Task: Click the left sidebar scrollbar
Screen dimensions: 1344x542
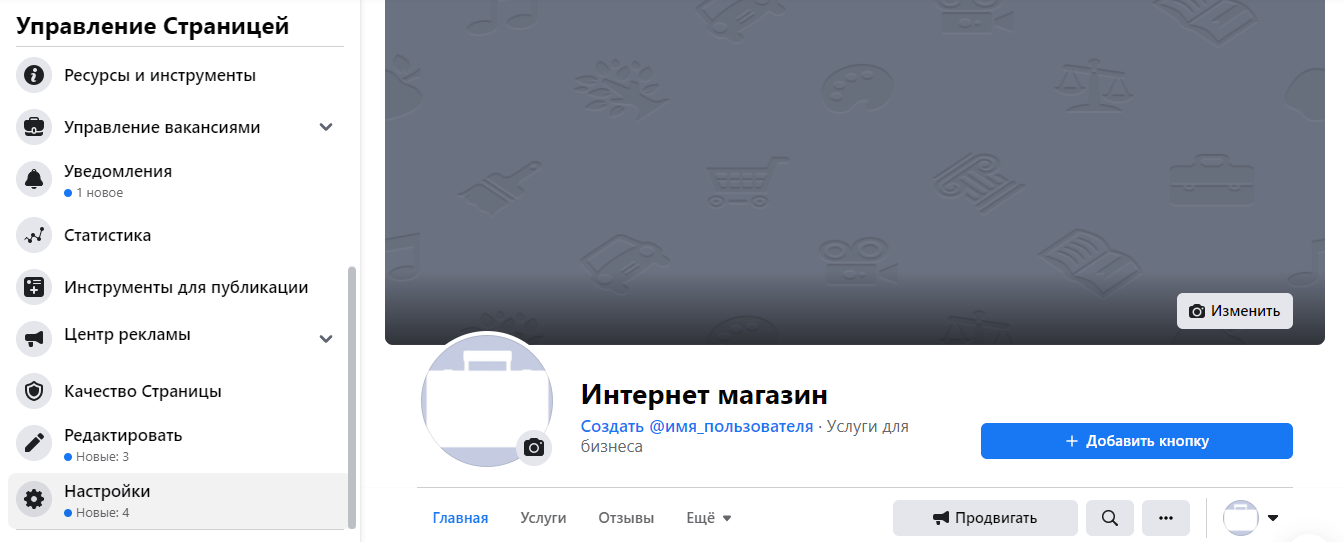Action: 351,396
